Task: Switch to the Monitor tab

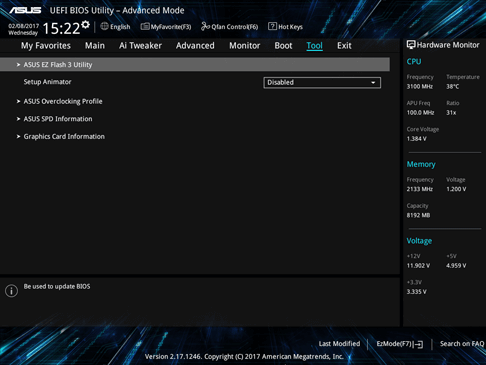Action: 244,46
